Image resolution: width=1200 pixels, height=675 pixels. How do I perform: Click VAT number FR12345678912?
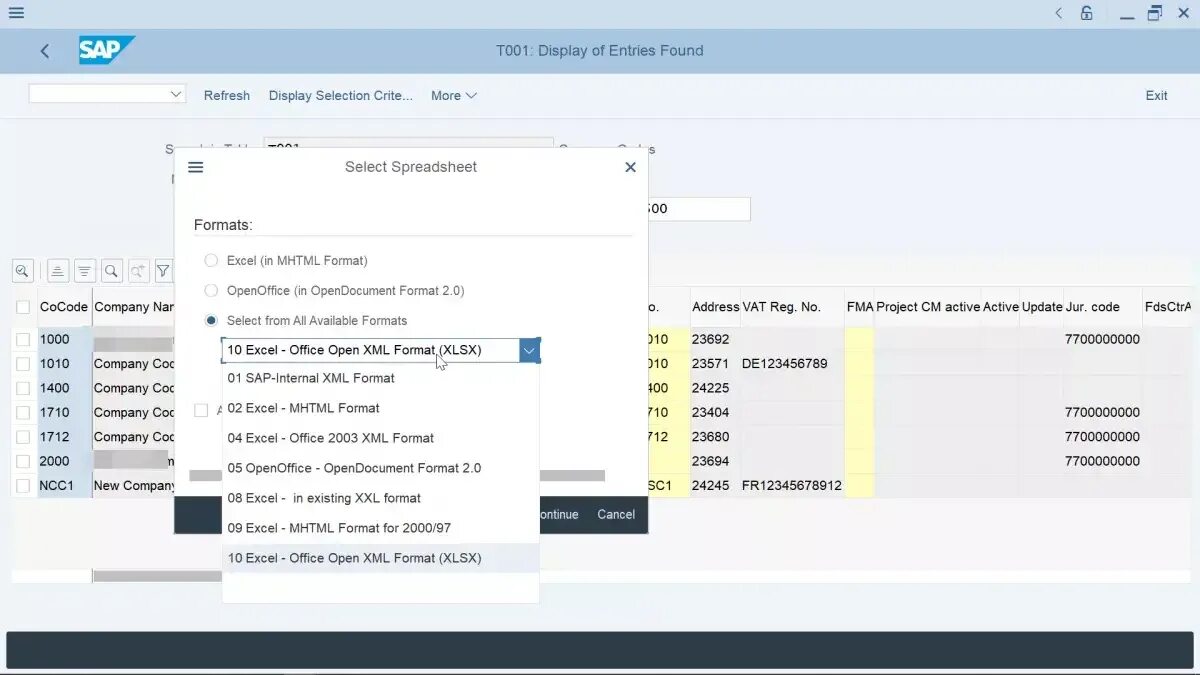792,485
